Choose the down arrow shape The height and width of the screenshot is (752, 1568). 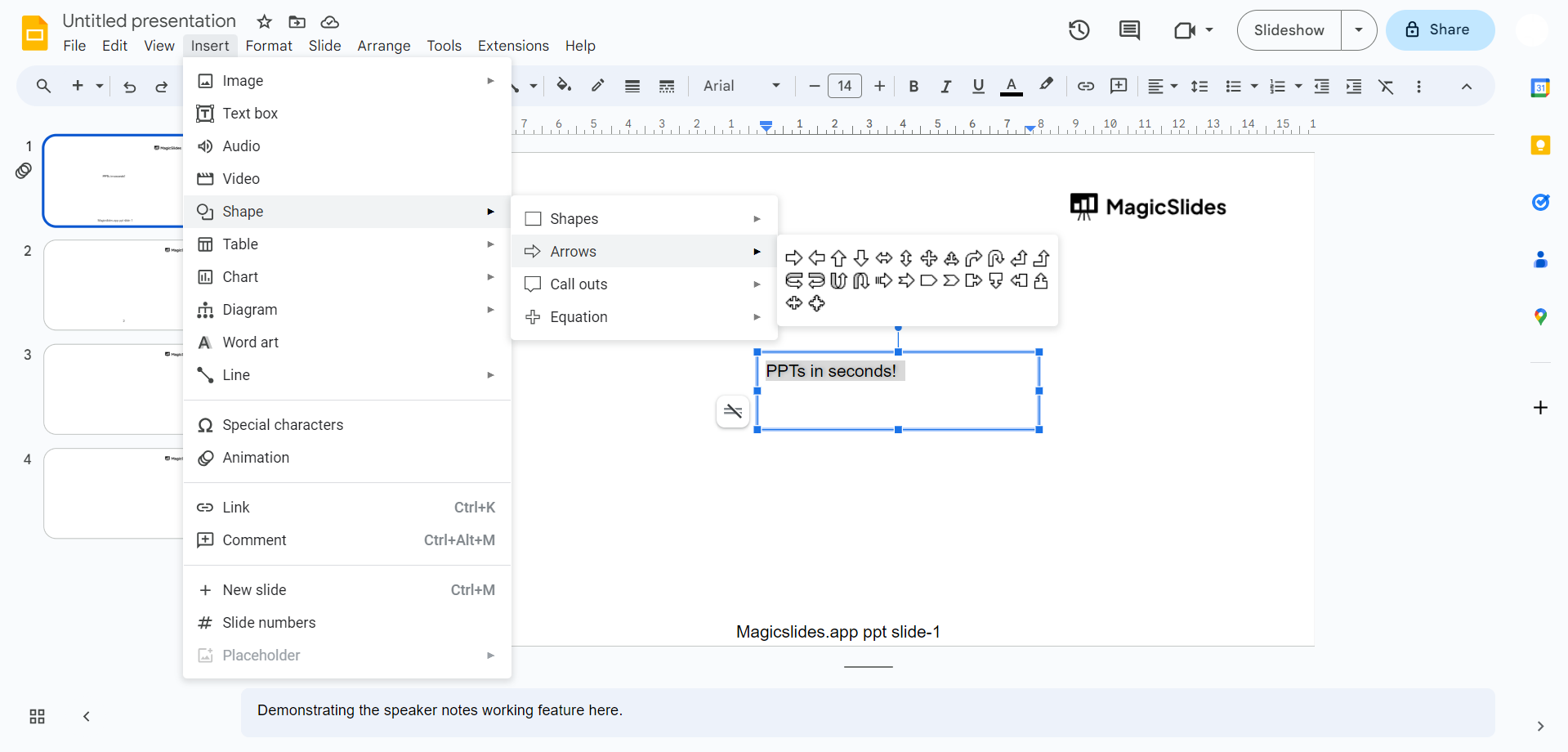pos(861,258)
